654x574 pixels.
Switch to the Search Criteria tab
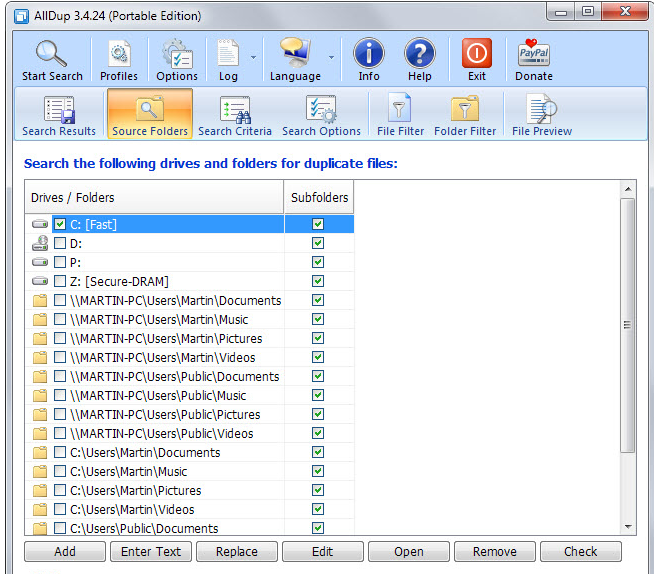click(x=235, y=115)
